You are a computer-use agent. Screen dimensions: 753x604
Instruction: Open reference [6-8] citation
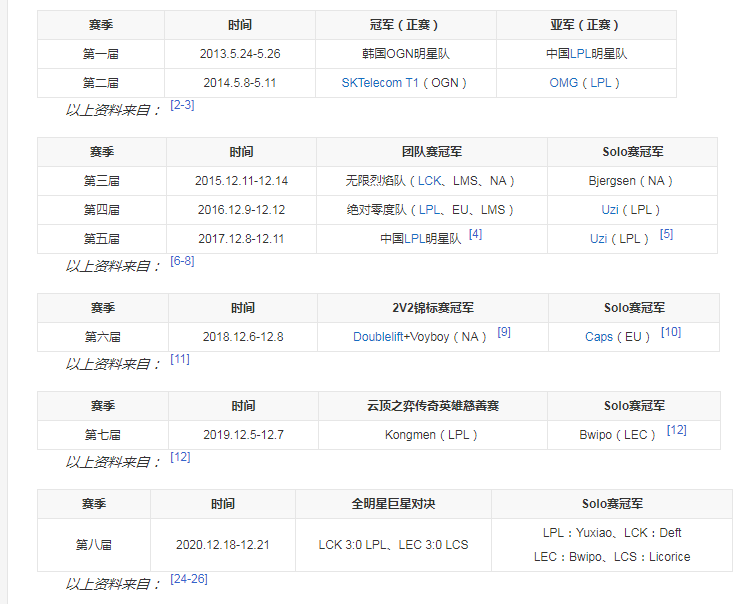click(x=182, y=261)
